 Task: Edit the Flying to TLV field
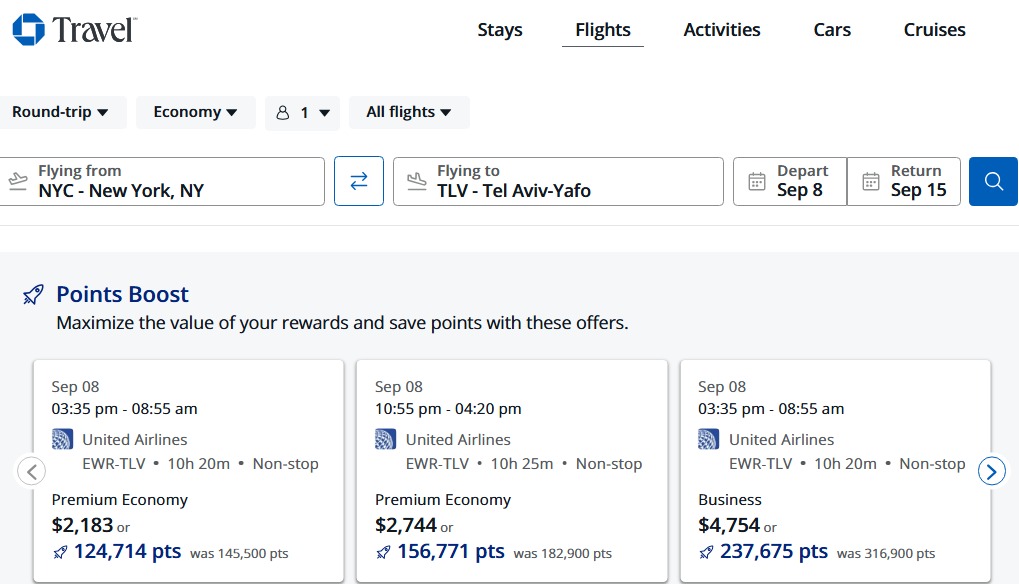point(558,181)
